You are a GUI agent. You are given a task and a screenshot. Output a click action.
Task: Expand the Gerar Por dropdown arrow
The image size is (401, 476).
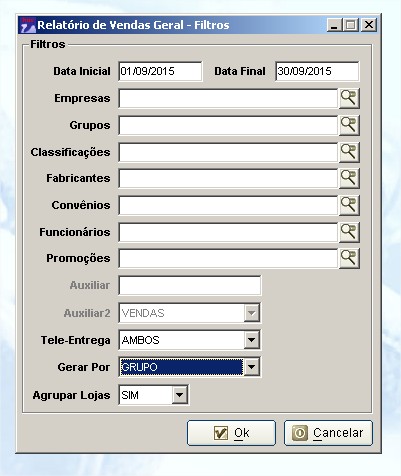click(x=251, y=367)
